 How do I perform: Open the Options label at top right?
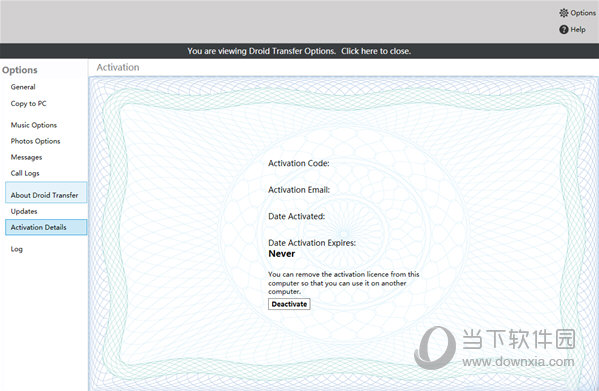(583, 13)
